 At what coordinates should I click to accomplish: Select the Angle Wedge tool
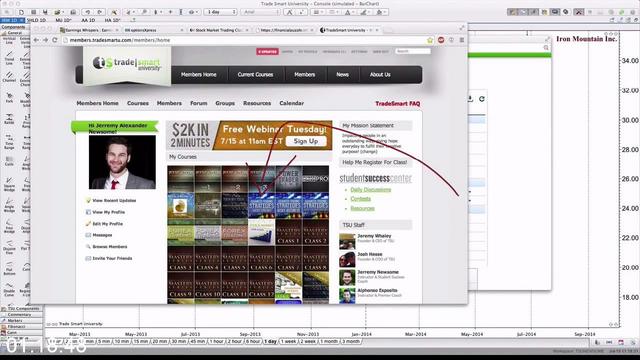point(9,205)
